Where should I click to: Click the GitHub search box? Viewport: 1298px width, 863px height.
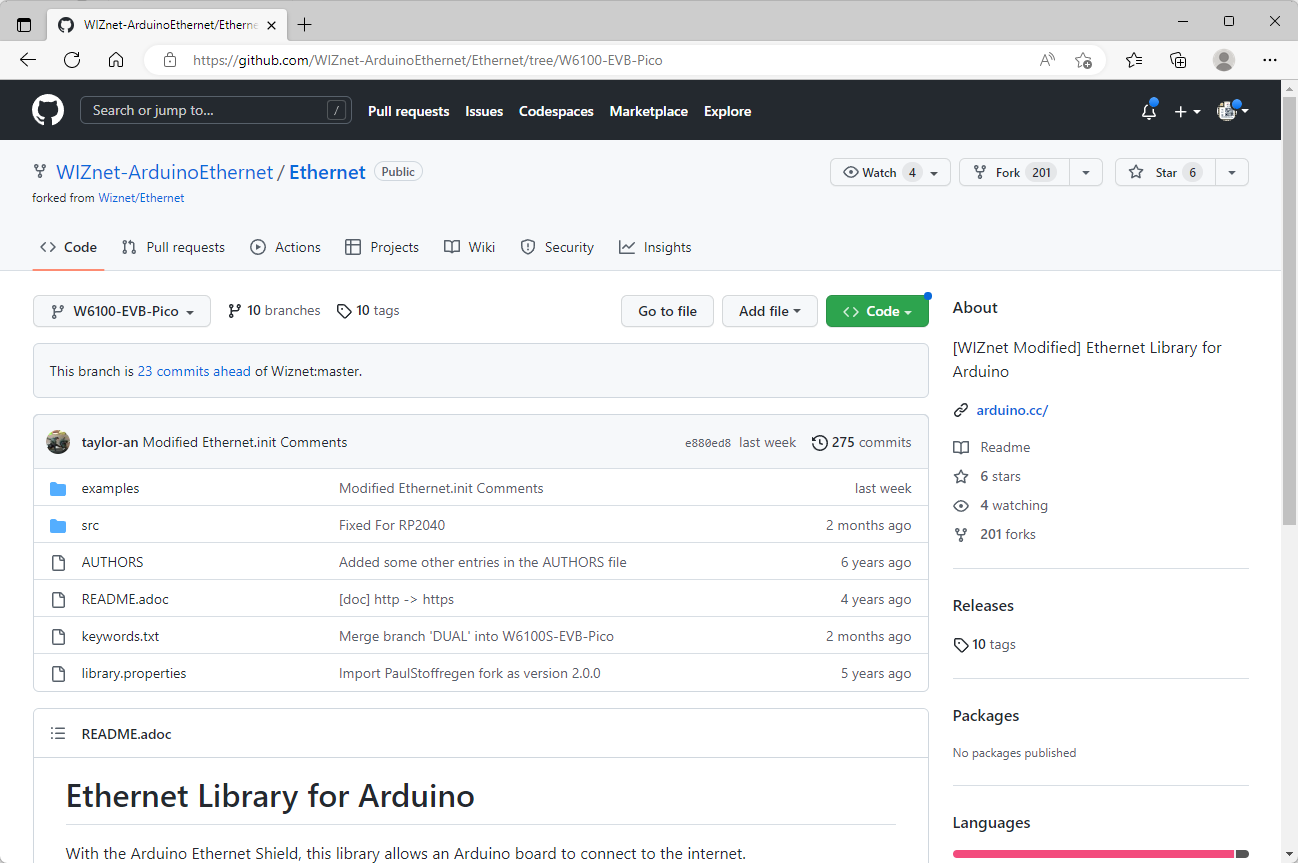[216, 110]
